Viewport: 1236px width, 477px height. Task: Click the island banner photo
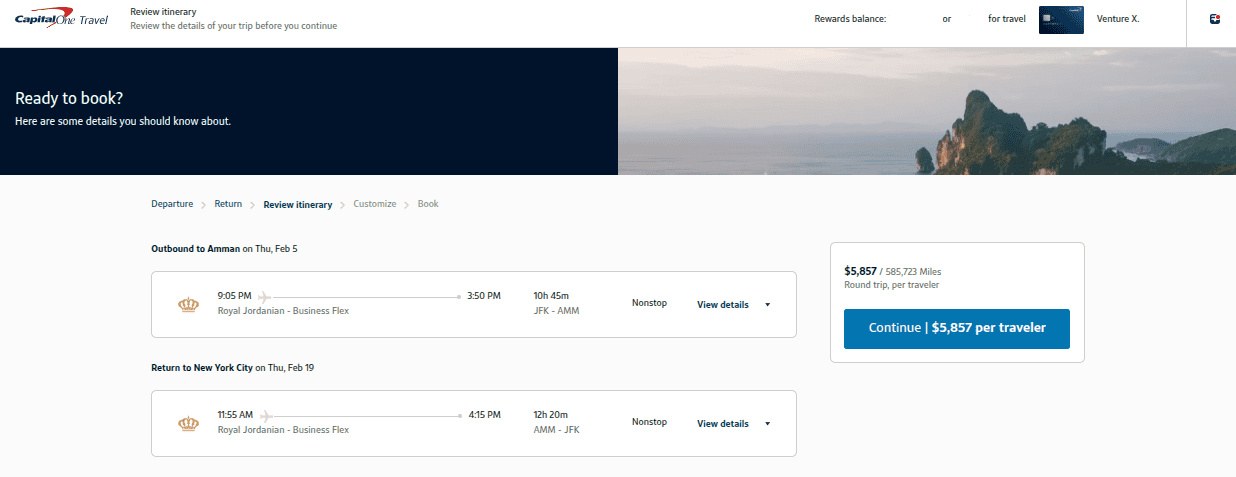[x=927, y=111]
